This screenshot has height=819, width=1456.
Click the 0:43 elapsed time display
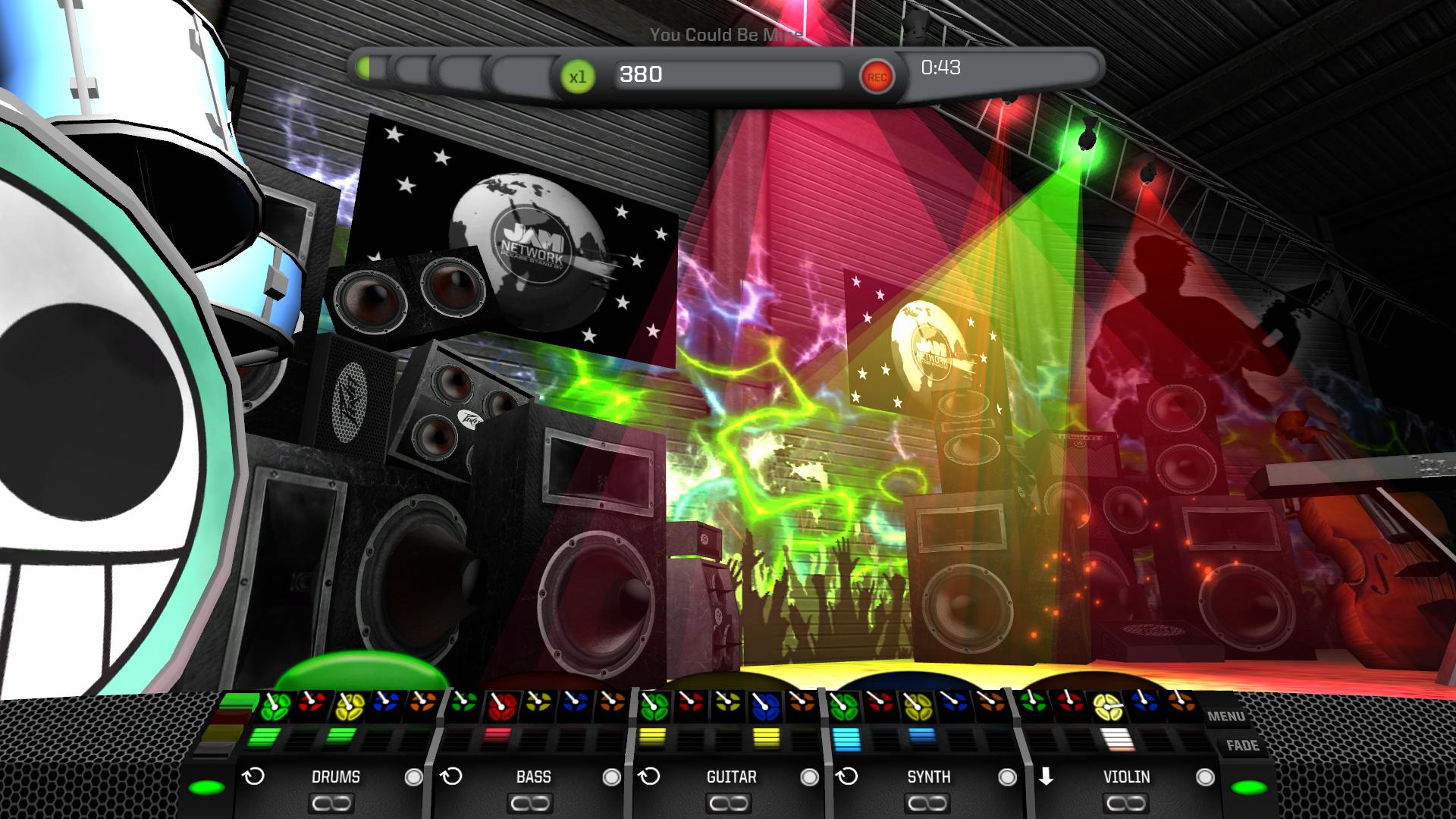coord(940,67)
